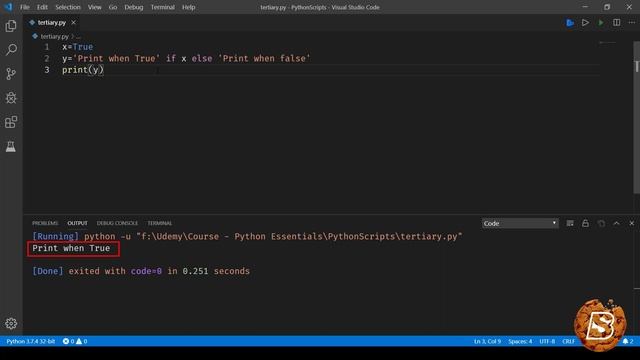Open the Test flask view
Viewport: 640px width, 360px height.
(11, 146)
